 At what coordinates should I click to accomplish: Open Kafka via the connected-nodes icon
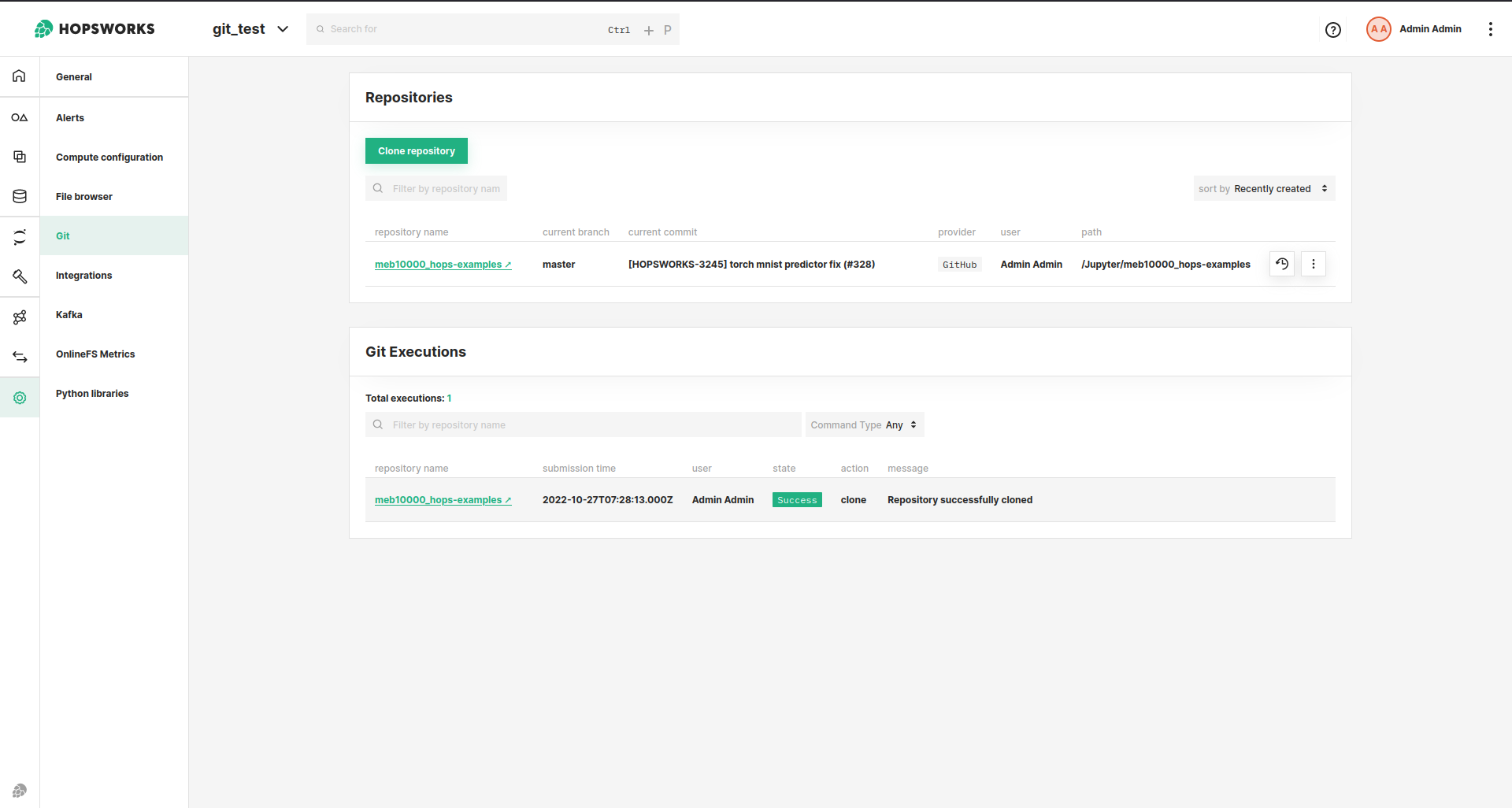pos(20,317)
